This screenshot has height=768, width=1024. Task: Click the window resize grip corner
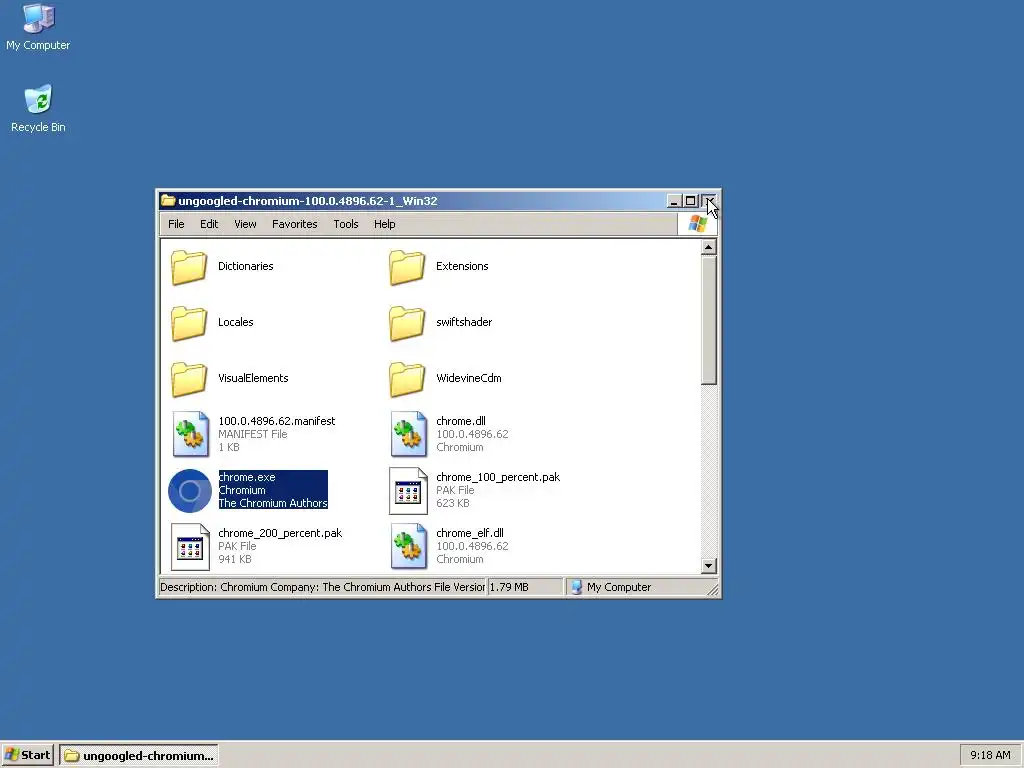[x=713, y=590]
